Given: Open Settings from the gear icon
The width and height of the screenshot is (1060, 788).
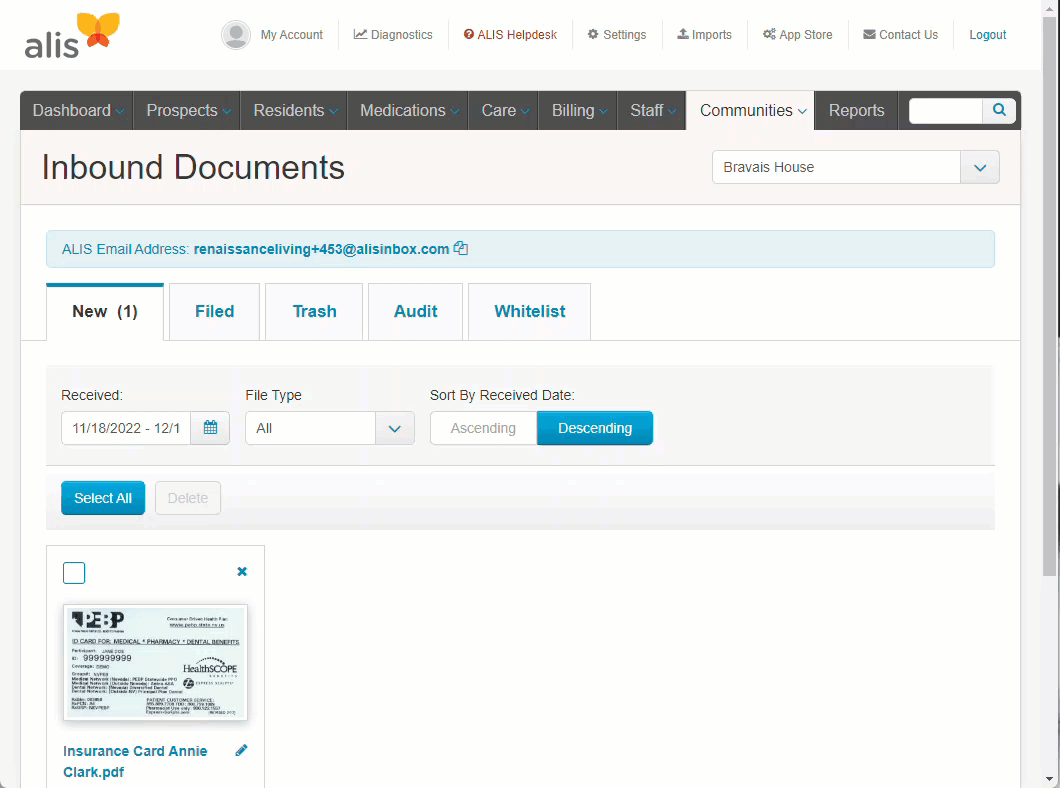Looking at the screenshot, I should [616, 34].
